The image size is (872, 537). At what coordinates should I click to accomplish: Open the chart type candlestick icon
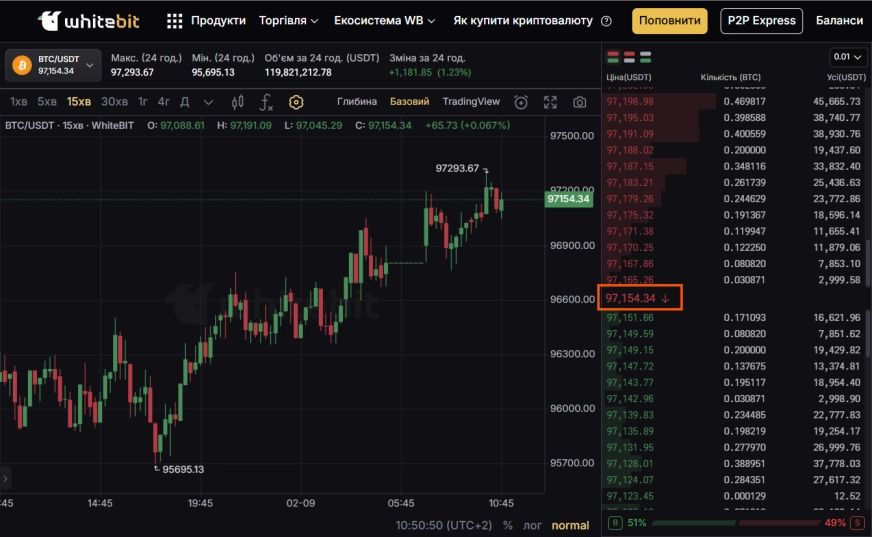[237, 102]
